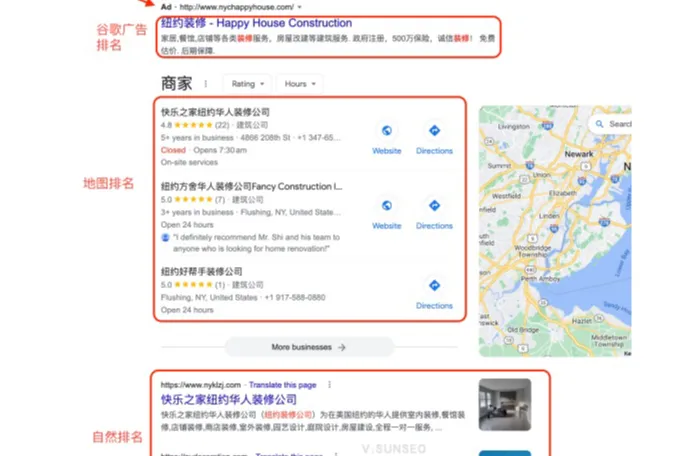Viewport: 685px width, 456px height.
Task: Click the 4.8 star rating with 22 reviews
Action: pyautogui.click(x=195, y=125)
